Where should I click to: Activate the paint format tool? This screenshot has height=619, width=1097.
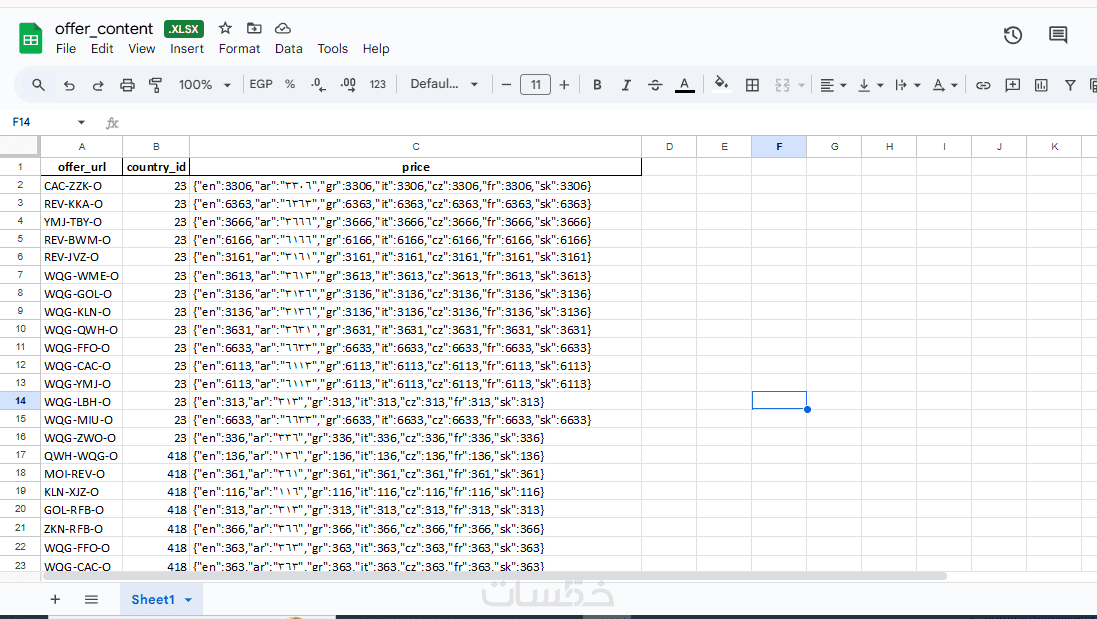(x=155, y=85)
